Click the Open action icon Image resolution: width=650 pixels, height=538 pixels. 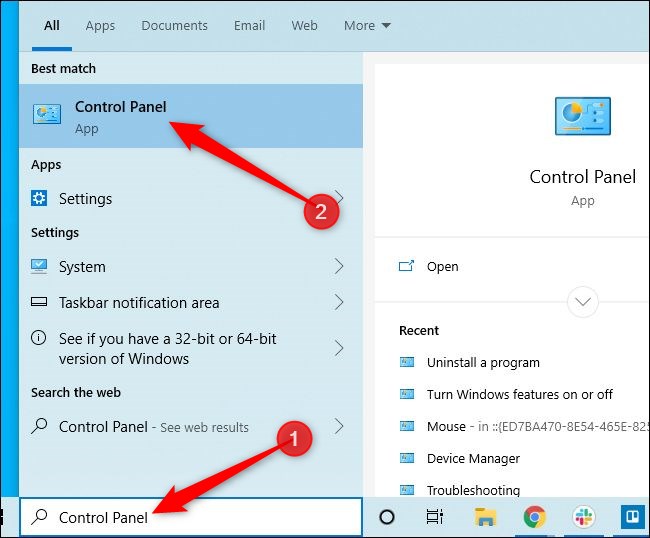tap(406, 266)
